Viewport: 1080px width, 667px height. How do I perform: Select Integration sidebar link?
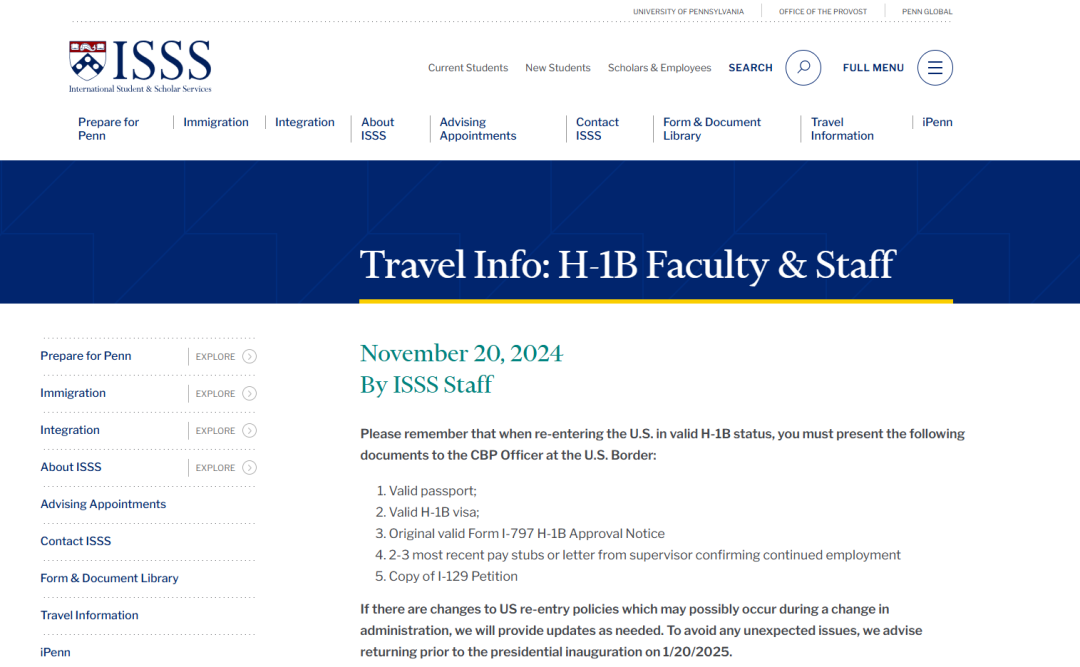click(x=70, y=430)
